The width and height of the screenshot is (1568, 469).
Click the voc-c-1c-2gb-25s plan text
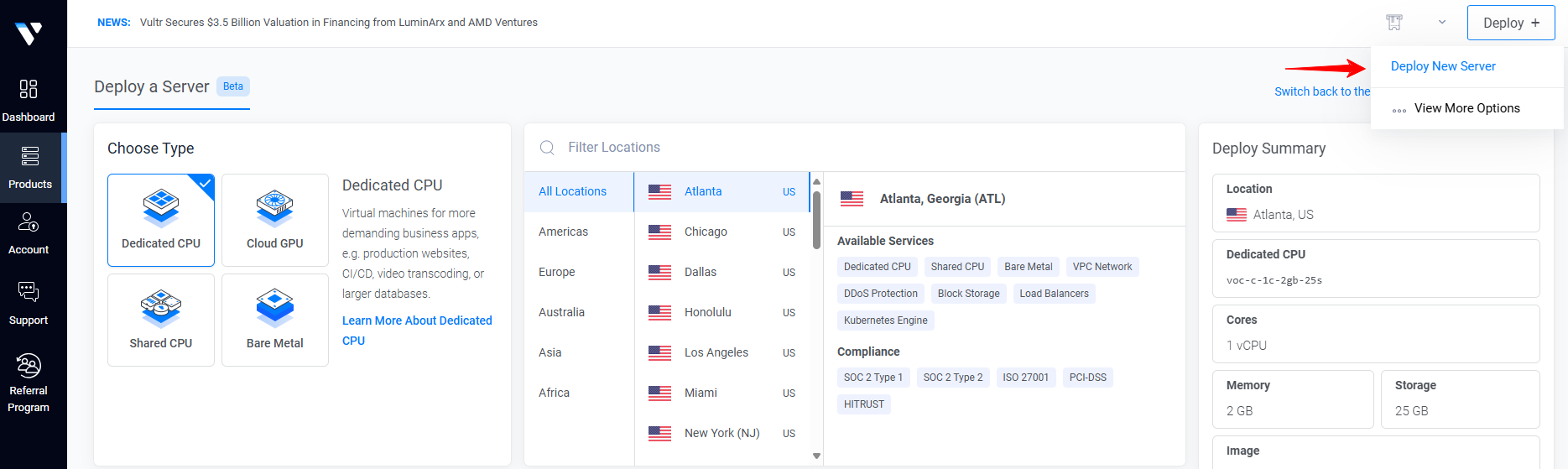pos(1274,280)
